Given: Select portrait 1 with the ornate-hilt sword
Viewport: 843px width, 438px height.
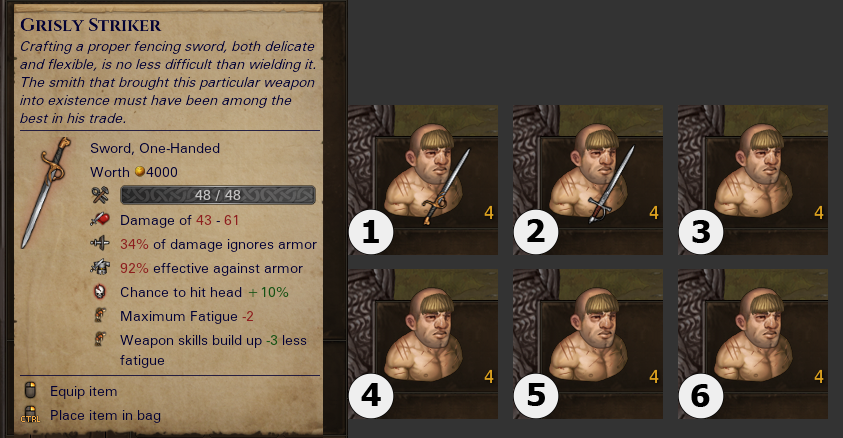Looking at the screenshot, I should [x=423, y=180].
